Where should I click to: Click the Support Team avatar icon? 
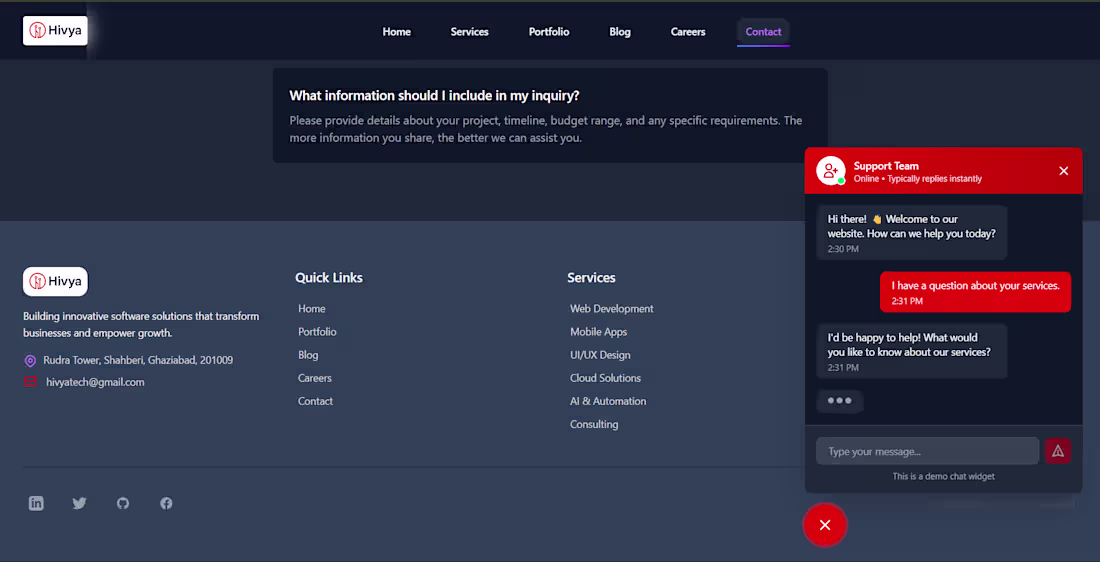click(x=831, y=170)
